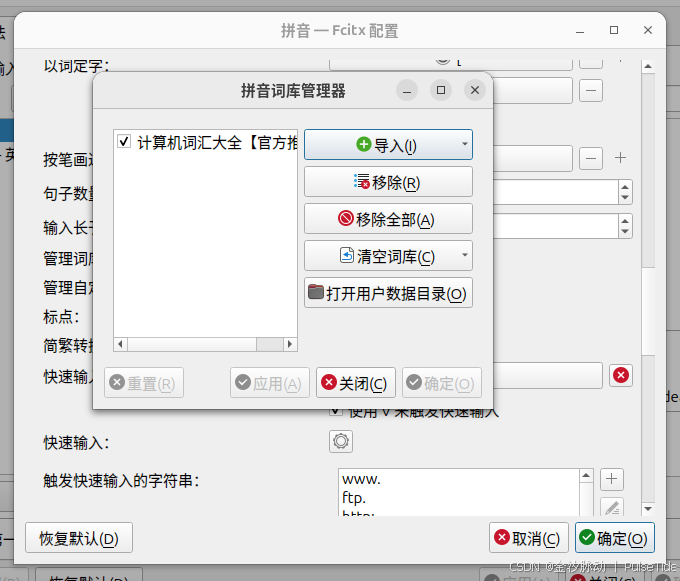
Task: Maximize the 拼音词库管理器 dialog
Action: pos(441,90)
